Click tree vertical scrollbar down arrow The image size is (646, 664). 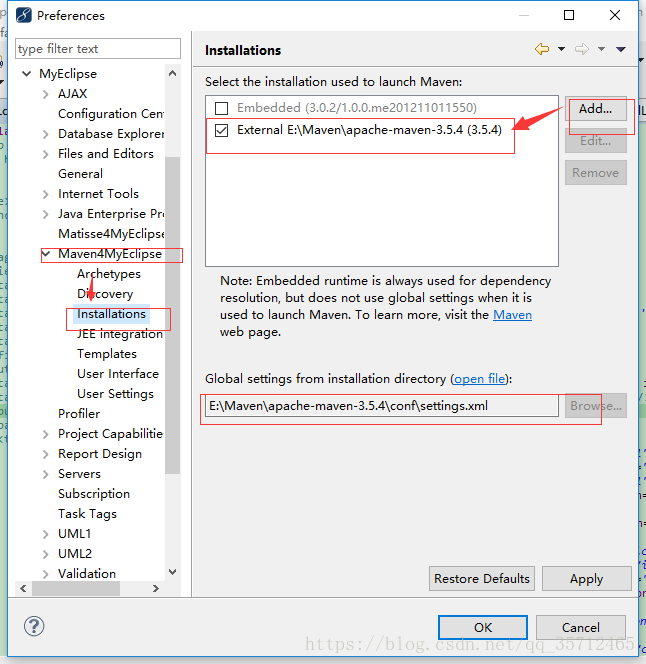pyautogui.click(x=172, y=572)
